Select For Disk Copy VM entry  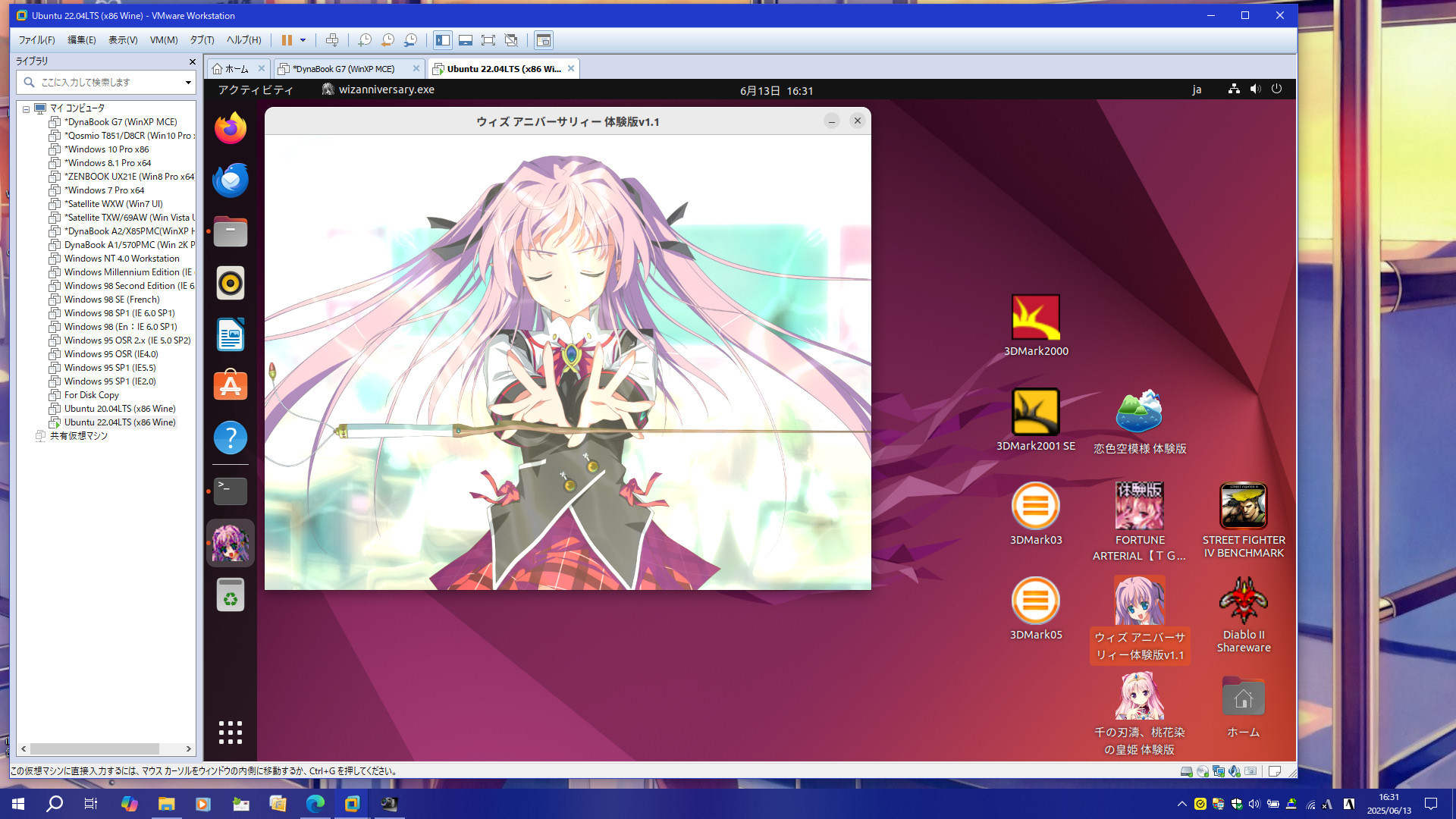coord(91,395)
